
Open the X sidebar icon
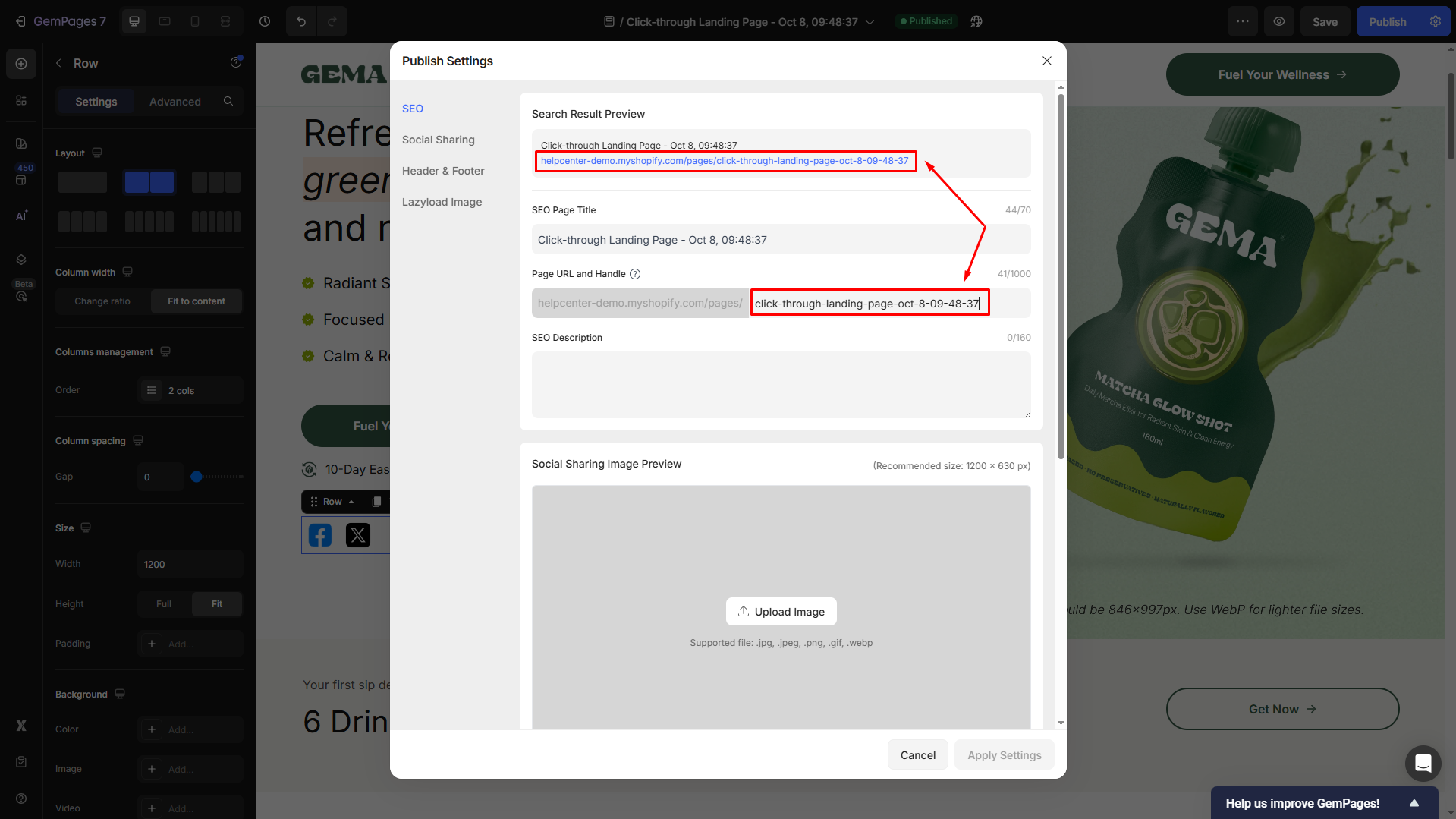(x=21, y=726)
